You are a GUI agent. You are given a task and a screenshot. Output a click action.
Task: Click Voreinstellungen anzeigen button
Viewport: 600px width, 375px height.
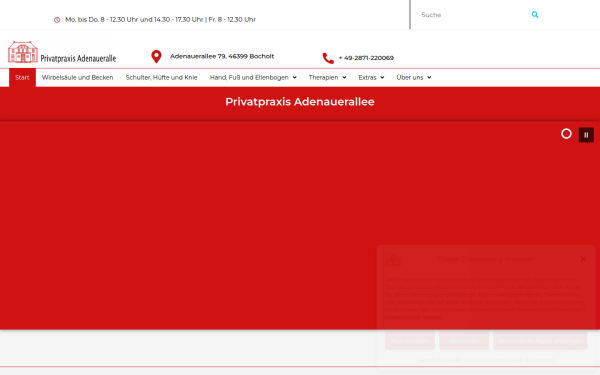540,341
